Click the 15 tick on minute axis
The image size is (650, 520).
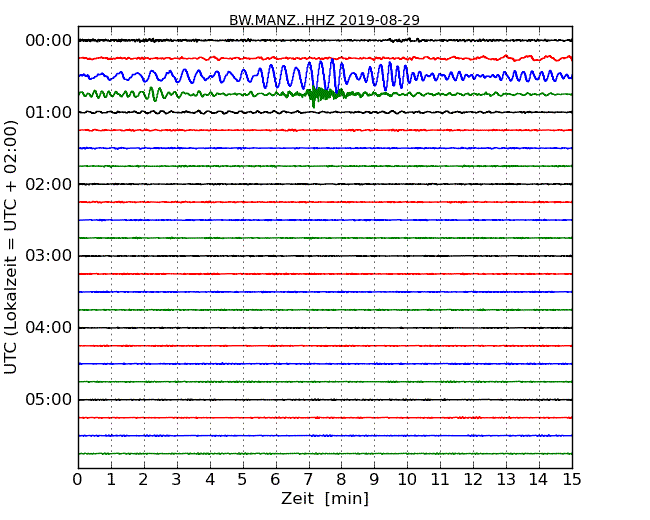572,480
